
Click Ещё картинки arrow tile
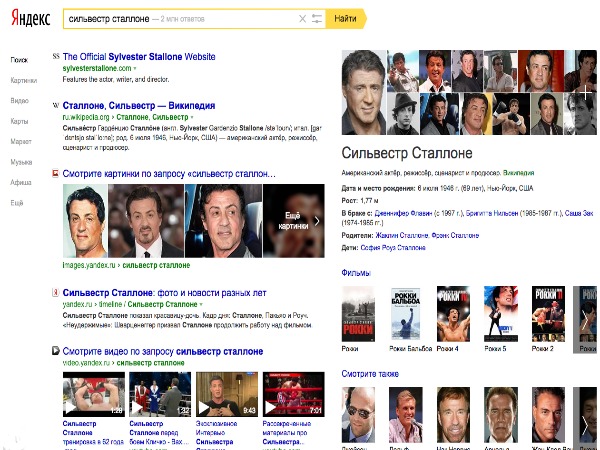294,221
